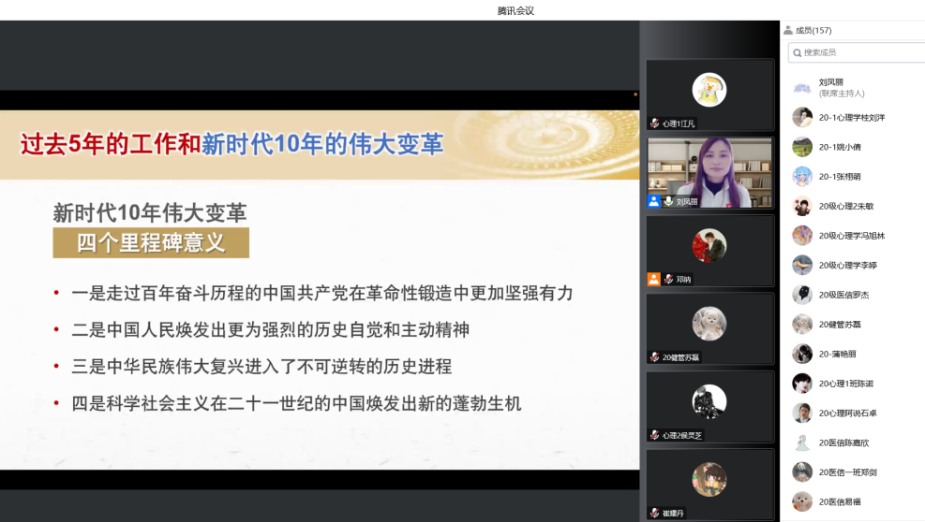Click the orange badge icon on 邓纳's tile

point(654,279)
